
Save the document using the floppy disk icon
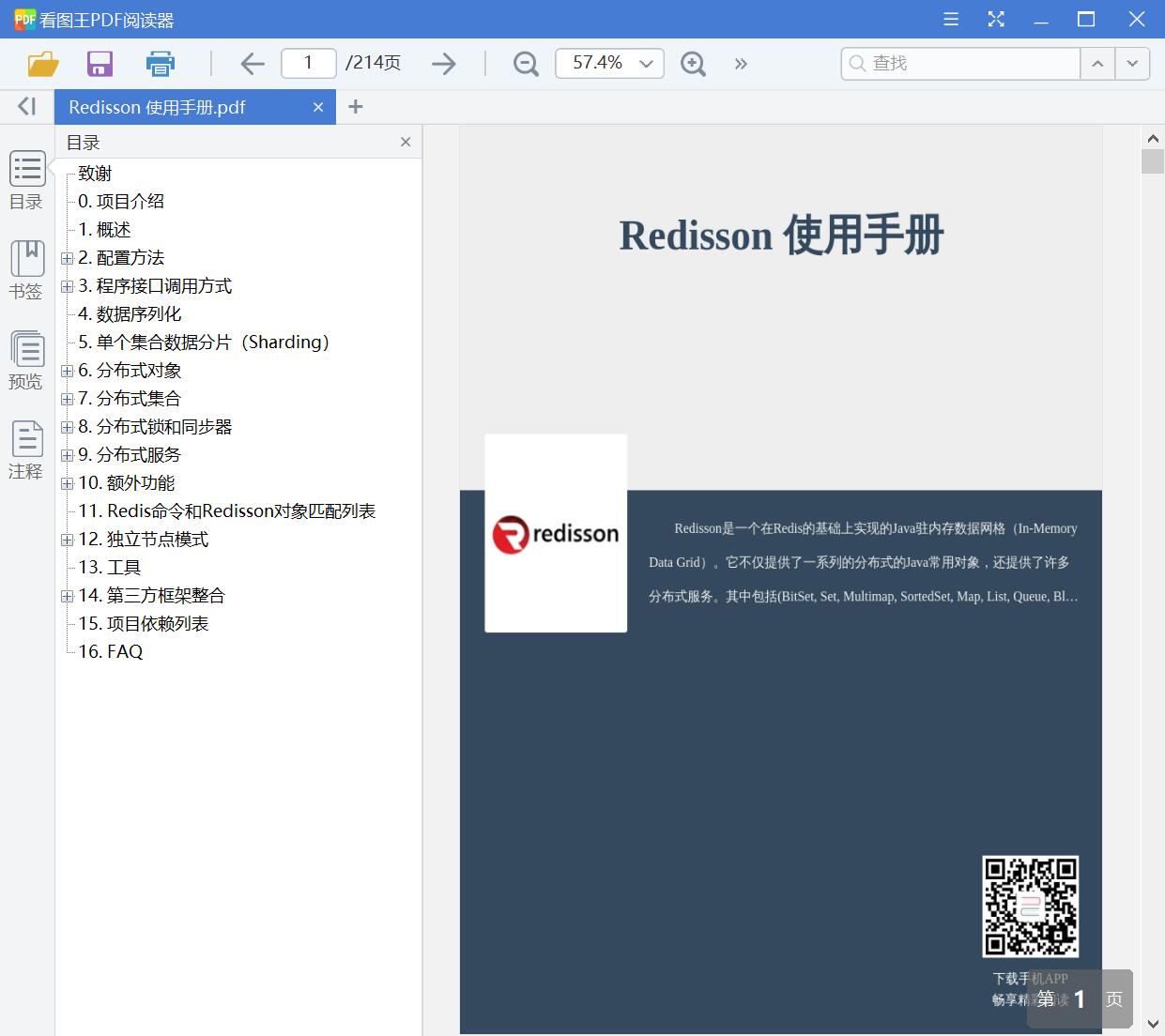[100, 64]
